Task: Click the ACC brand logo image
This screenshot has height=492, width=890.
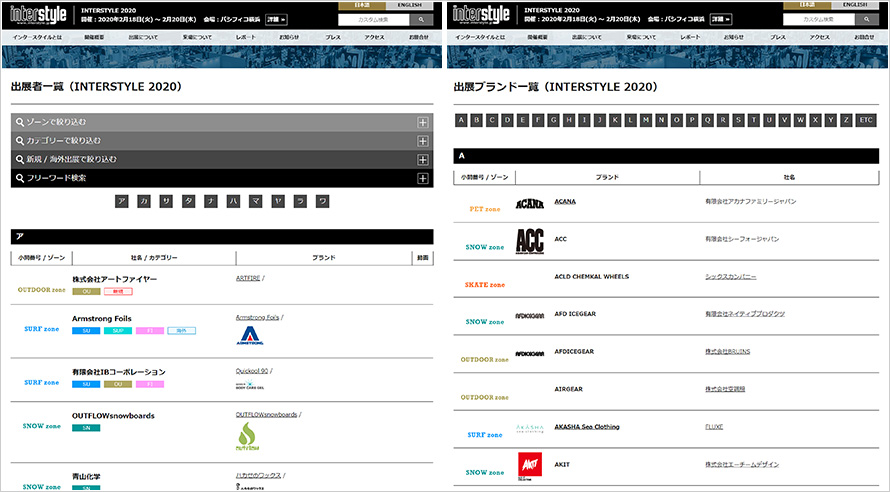Action: pyautogui.click(x=530, y=241)
